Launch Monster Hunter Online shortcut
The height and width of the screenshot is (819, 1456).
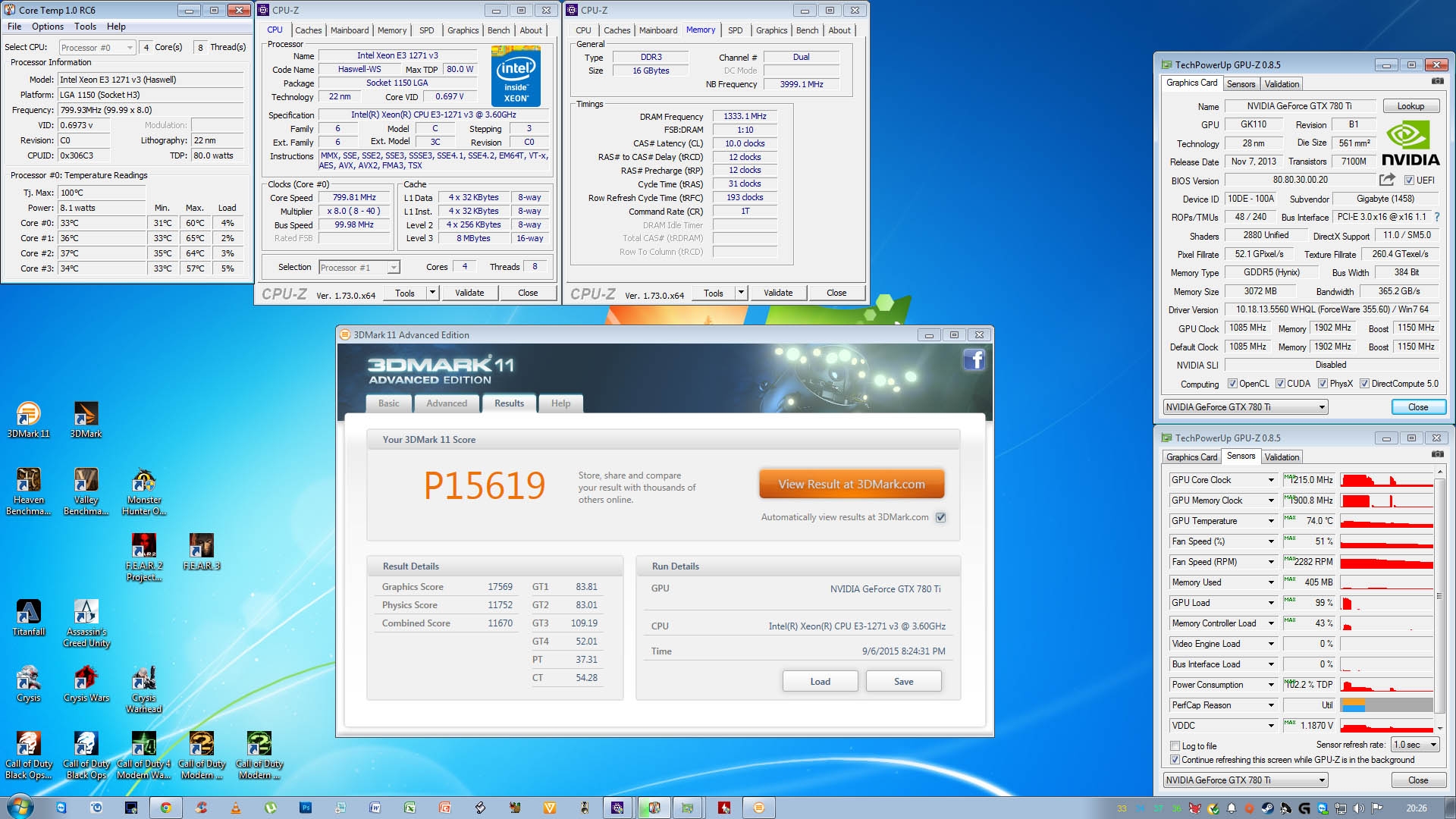pyautogui.click(x=144, y=491)
